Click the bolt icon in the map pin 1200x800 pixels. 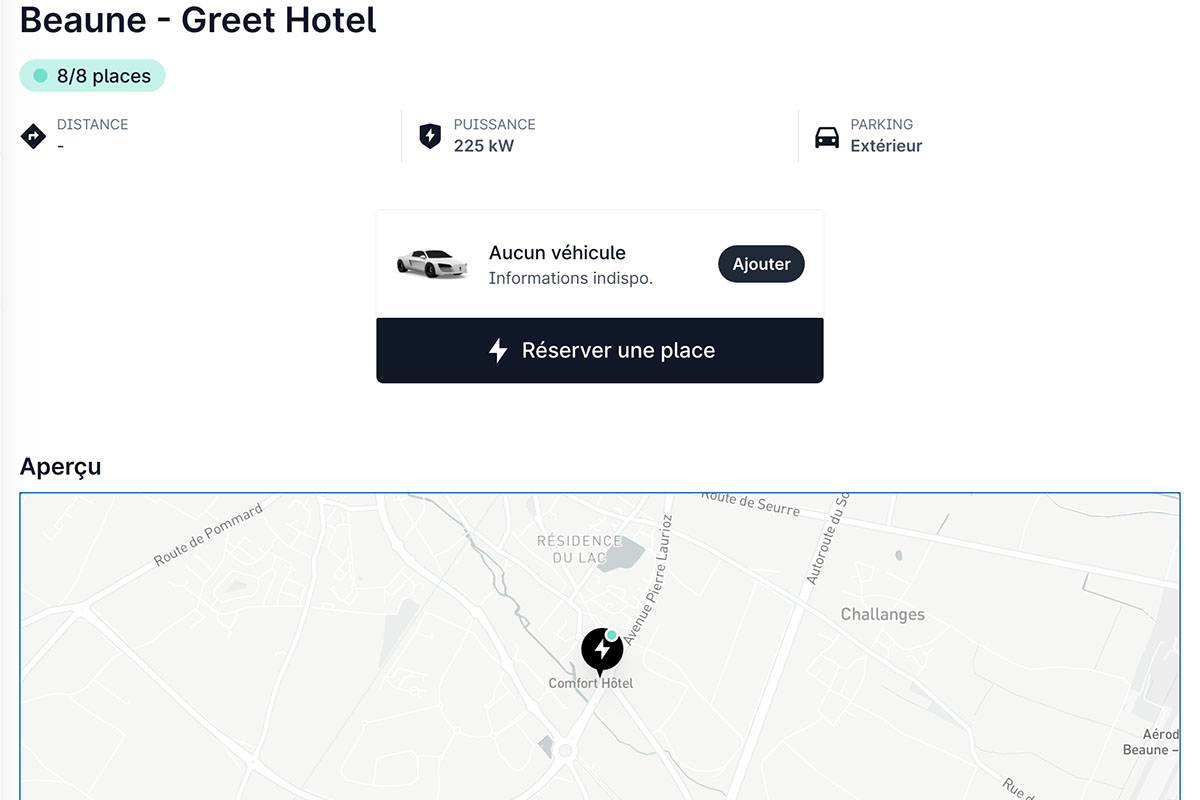point(601,649)
